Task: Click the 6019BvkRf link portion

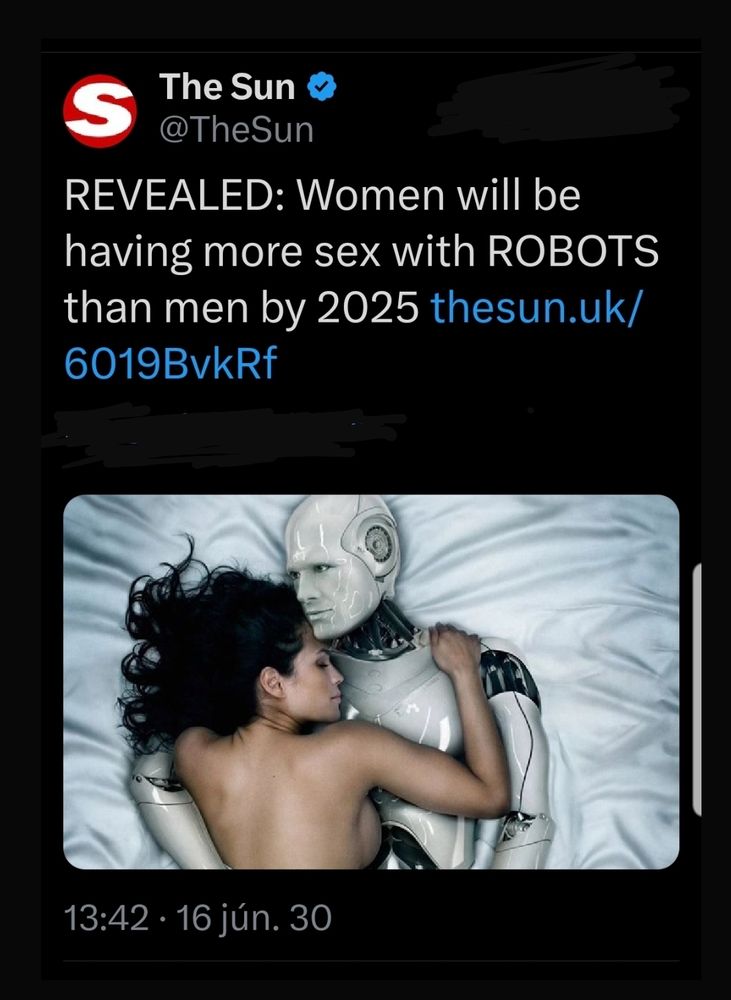Action: pyautogui.click(x=170, y=364)
